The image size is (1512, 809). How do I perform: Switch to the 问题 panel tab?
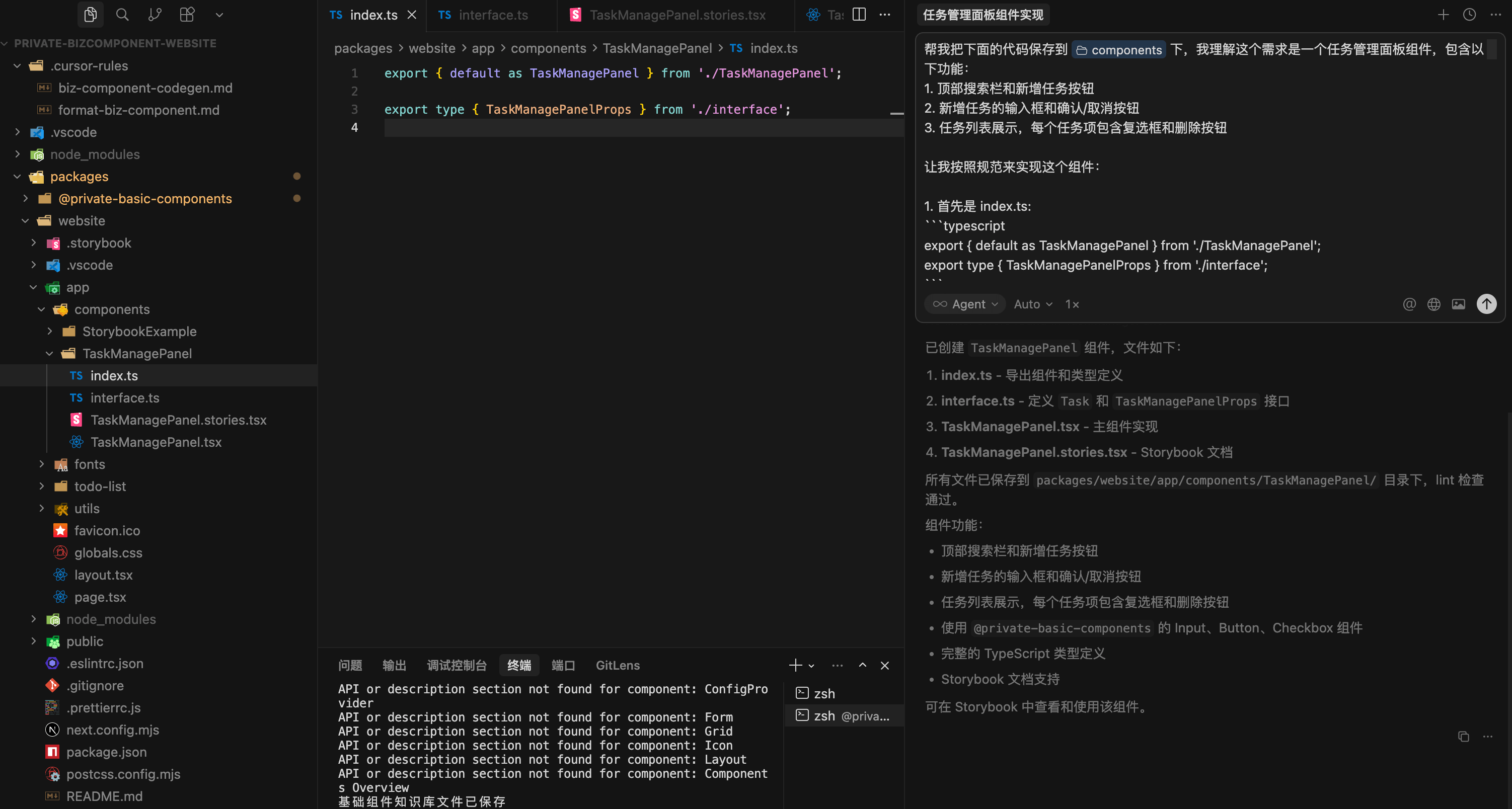[x=350, y=665]
